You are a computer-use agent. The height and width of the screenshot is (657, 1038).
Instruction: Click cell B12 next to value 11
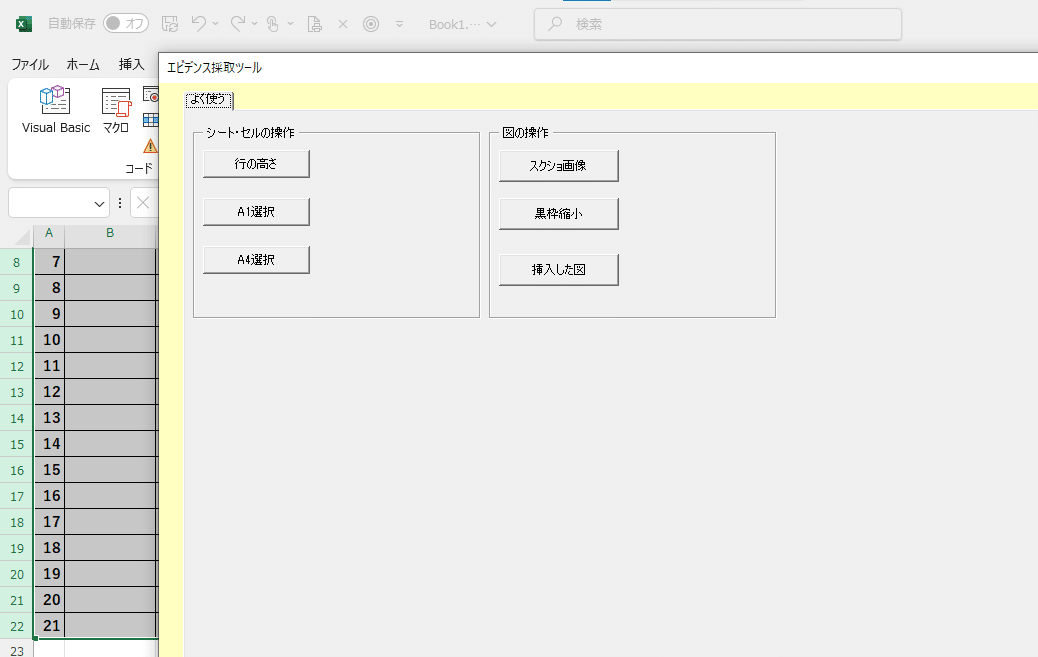pyautogui.click(x=111, y=366)
